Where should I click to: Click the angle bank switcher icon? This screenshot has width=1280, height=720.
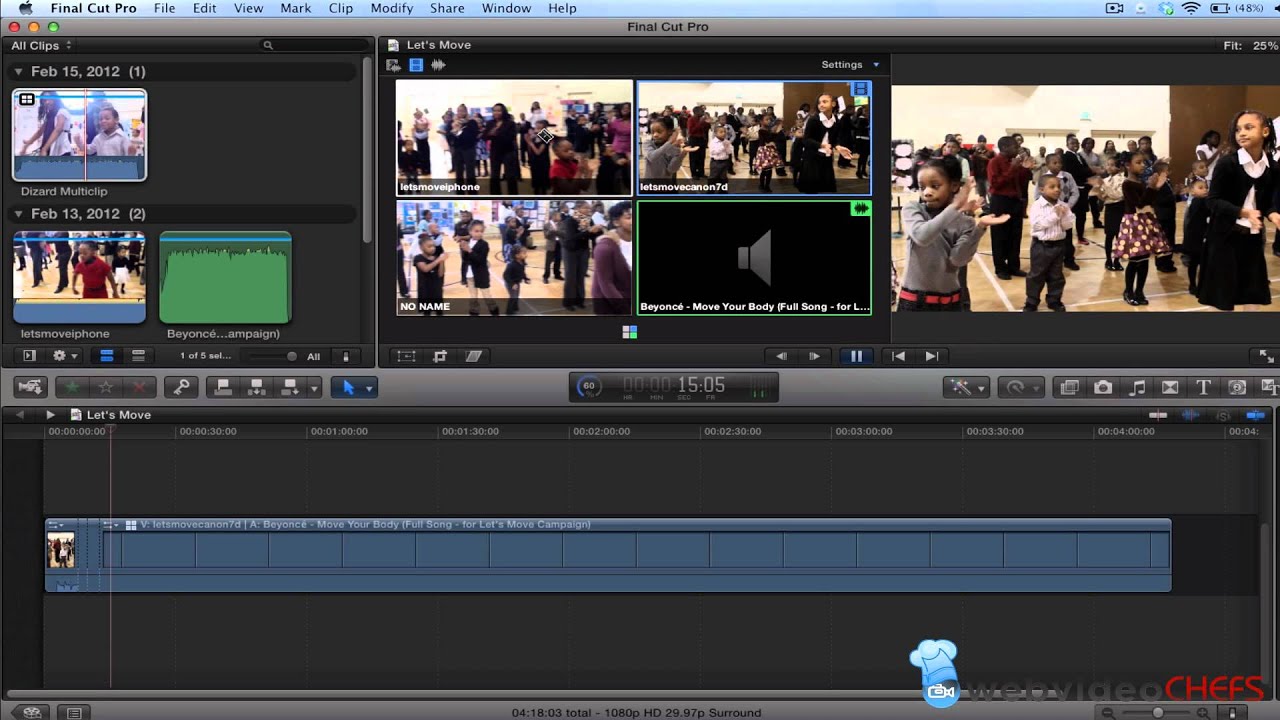coord(629,332)
